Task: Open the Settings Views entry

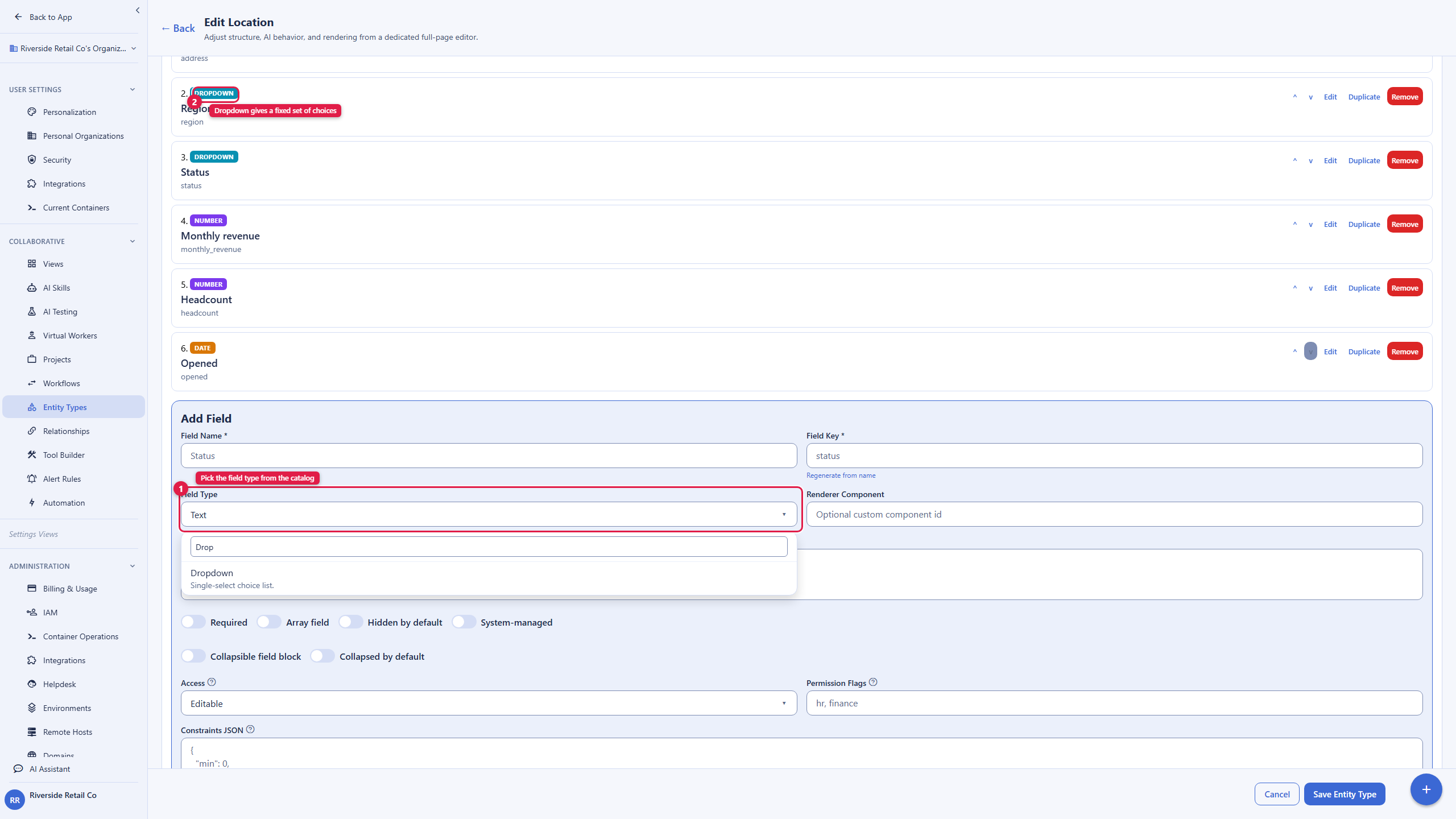Action: (x=34, y=534)
